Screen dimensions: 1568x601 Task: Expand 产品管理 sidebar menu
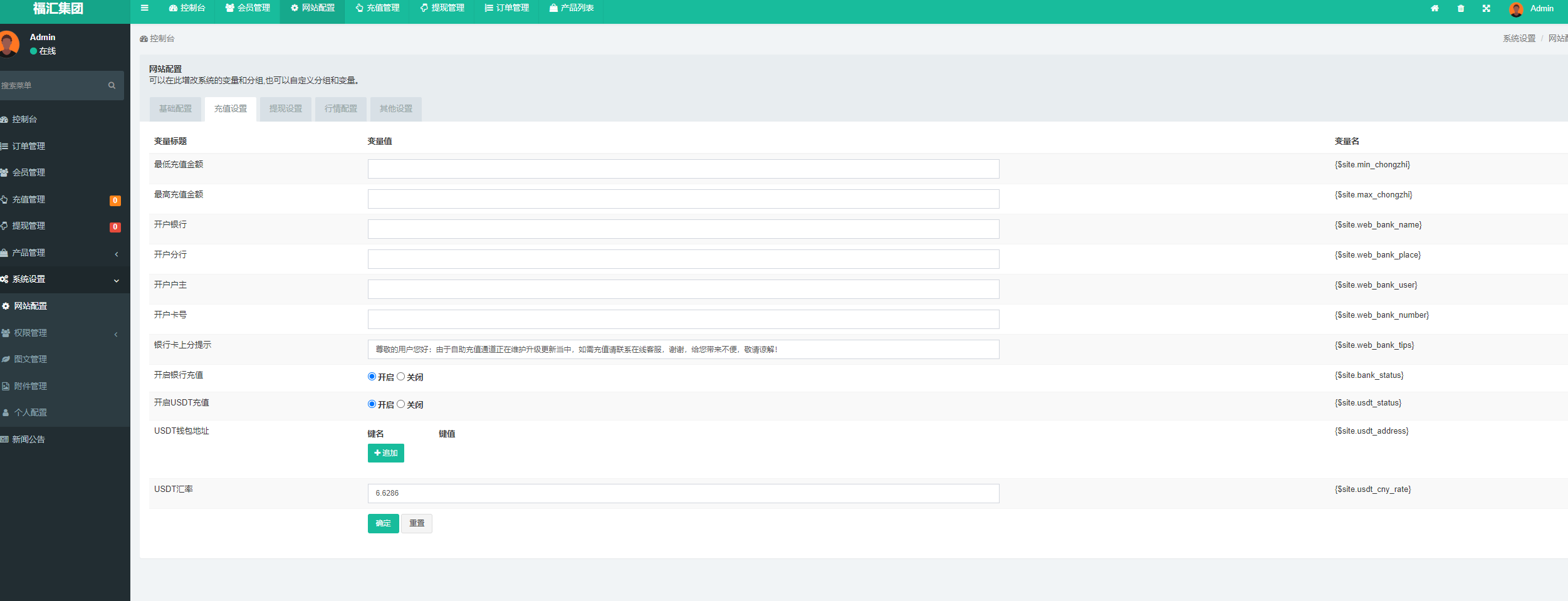coord(63,253)
